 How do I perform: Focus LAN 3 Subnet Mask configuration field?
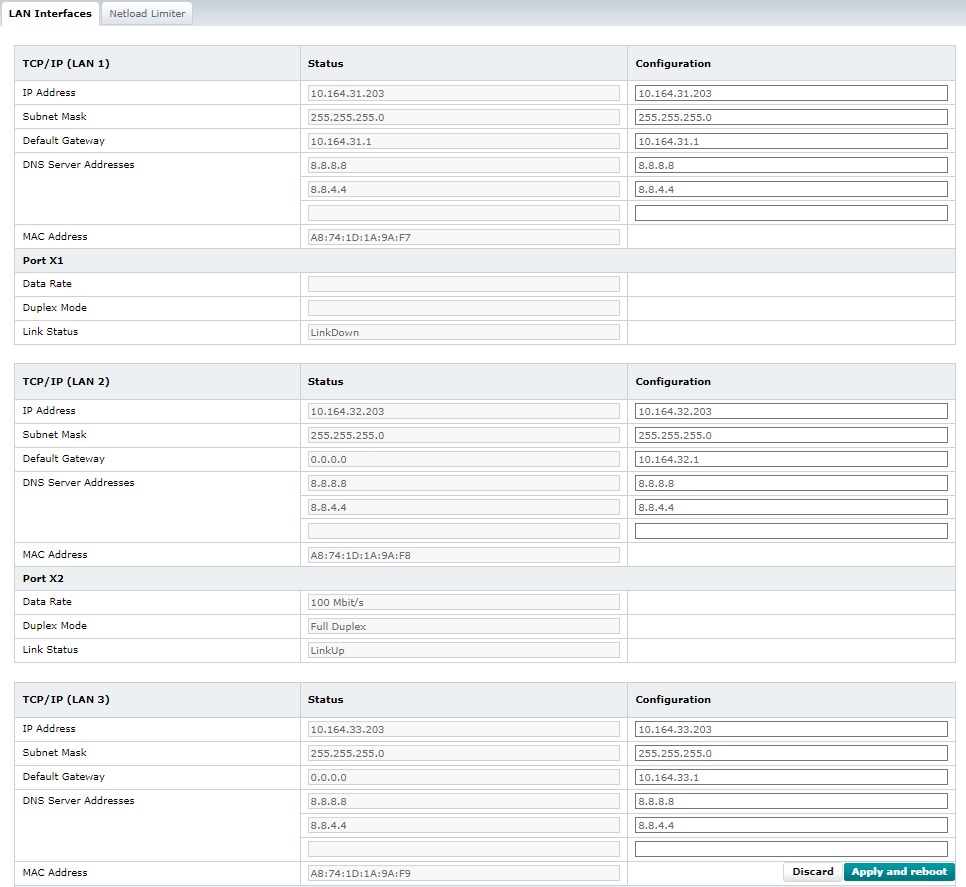coord(790,753)
